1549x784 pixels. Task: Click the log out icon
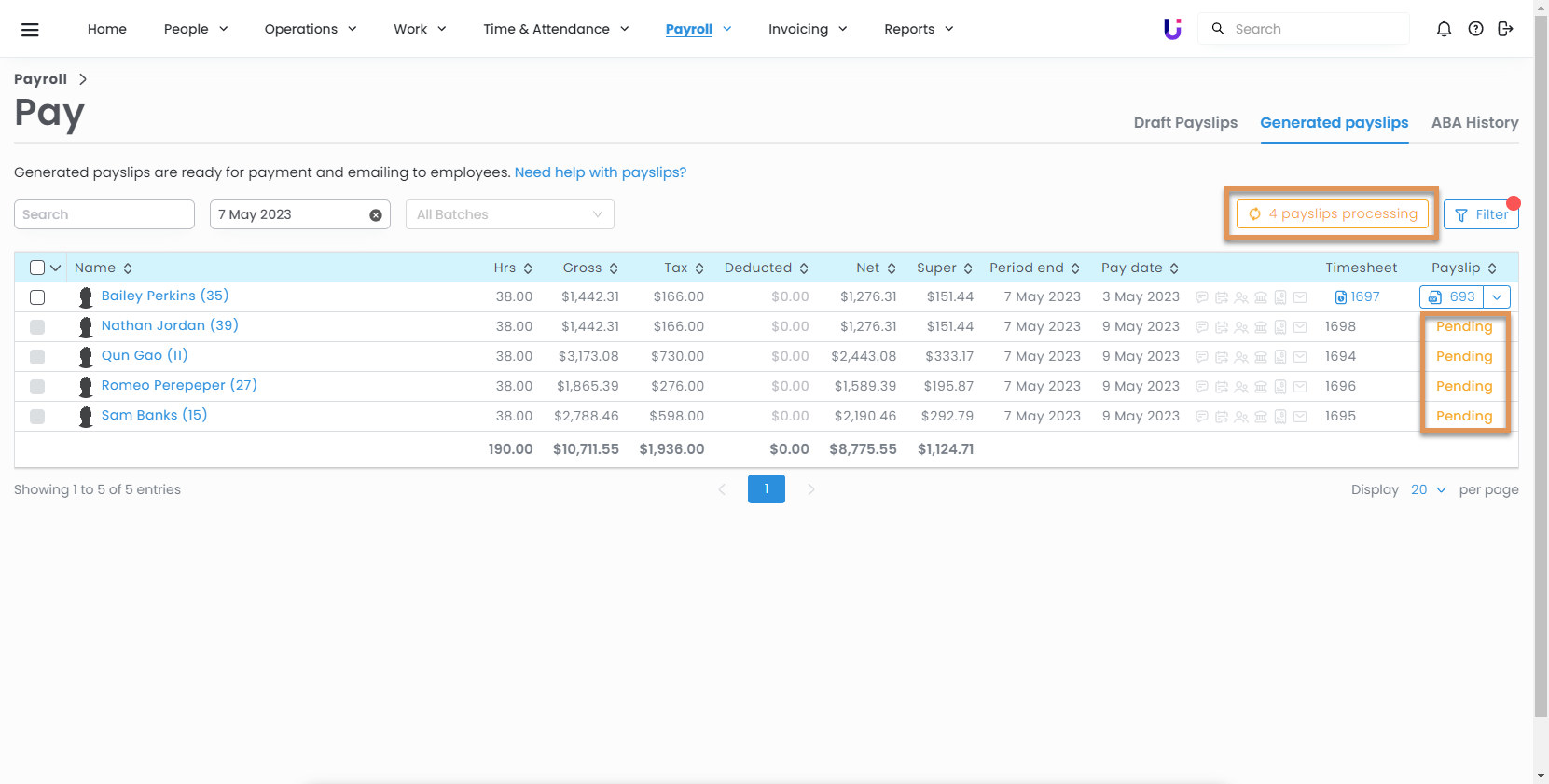coord(1505,29)
